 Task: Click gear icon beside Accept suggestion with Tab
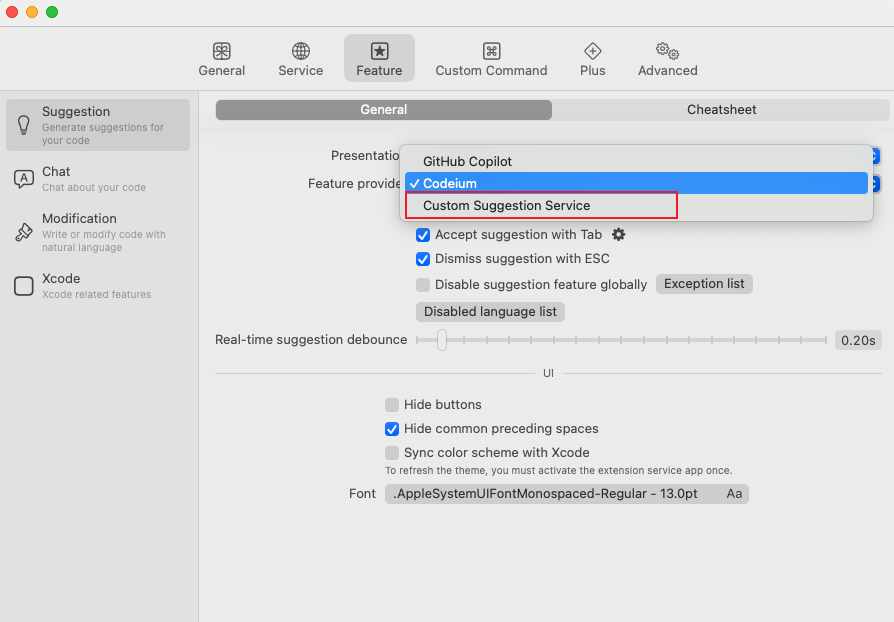pos(618,234)
